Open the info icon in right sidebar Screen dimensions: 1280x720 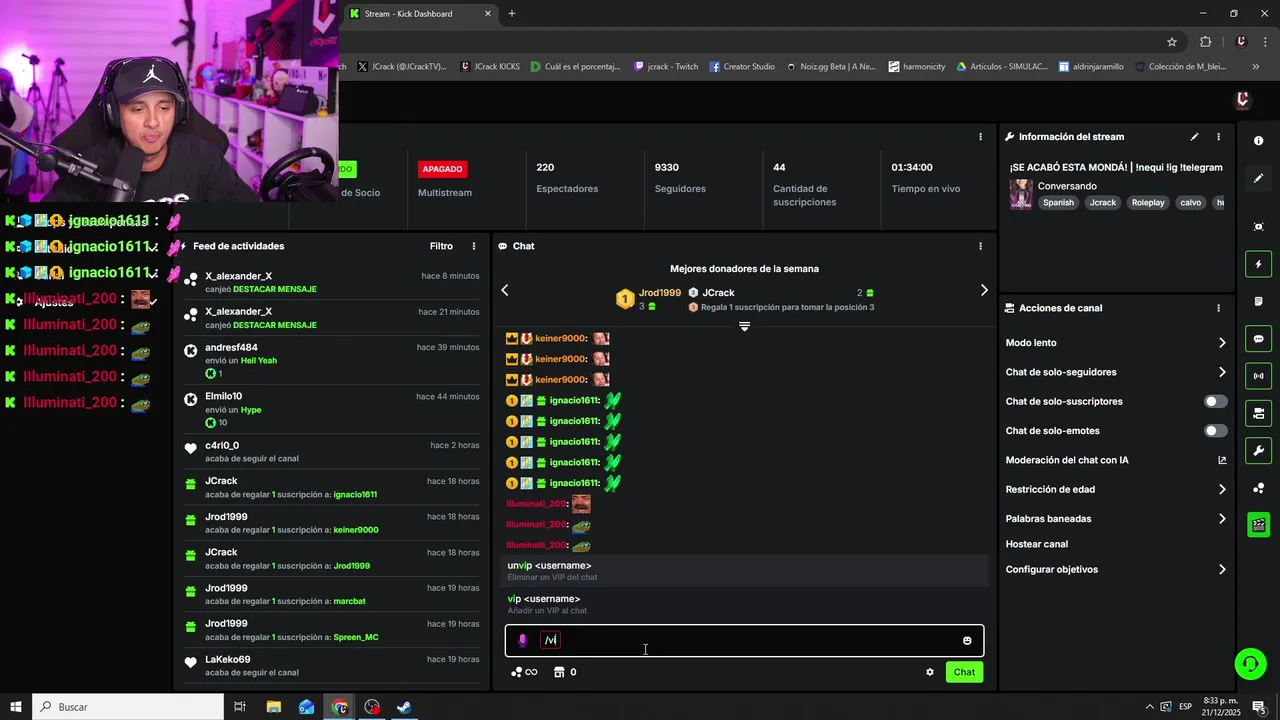[x=1258, y=141]
